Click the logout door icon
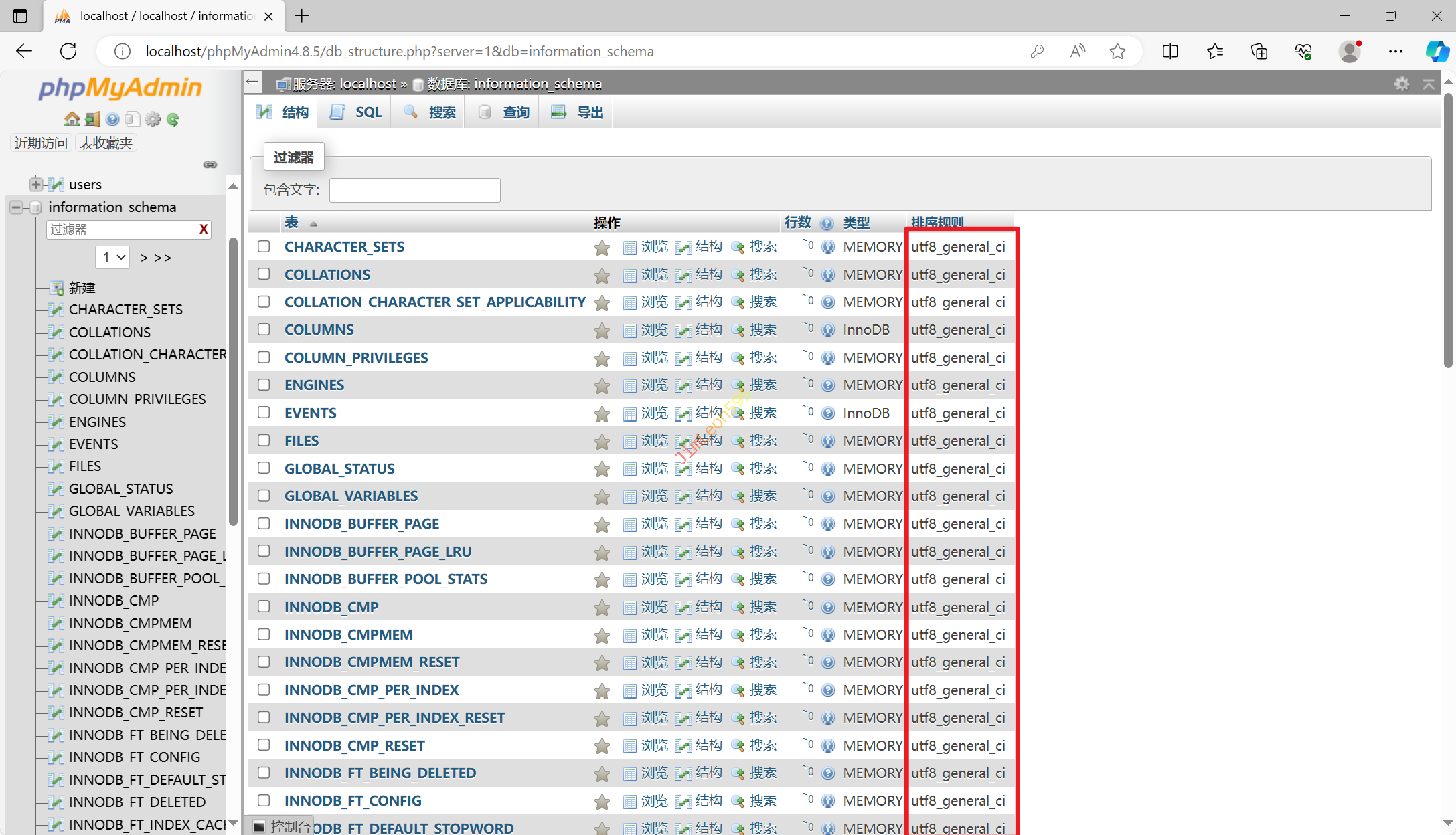 coord(92,119)
